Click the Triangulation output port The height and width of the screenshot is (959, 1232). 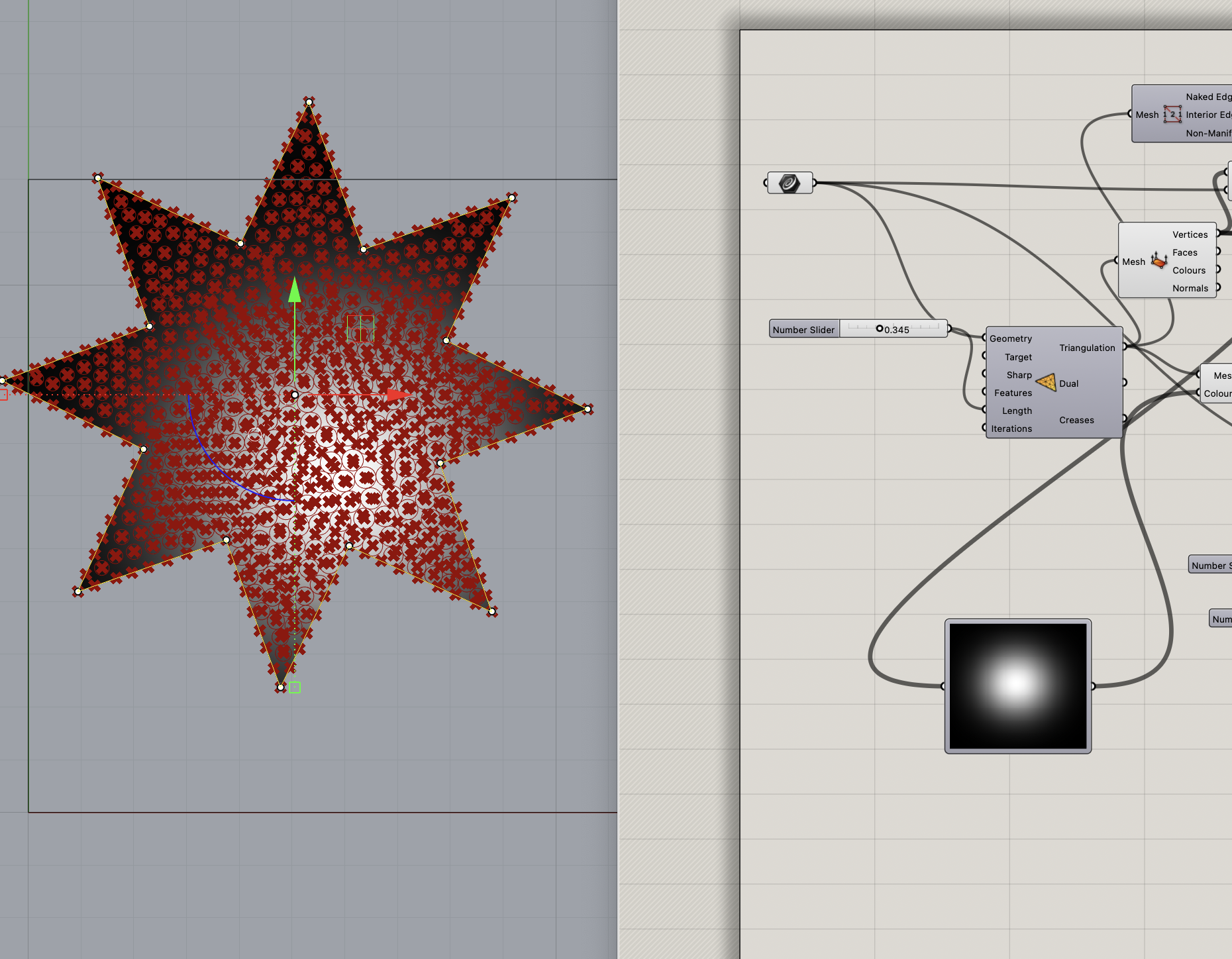click(x=1124, y=346)
